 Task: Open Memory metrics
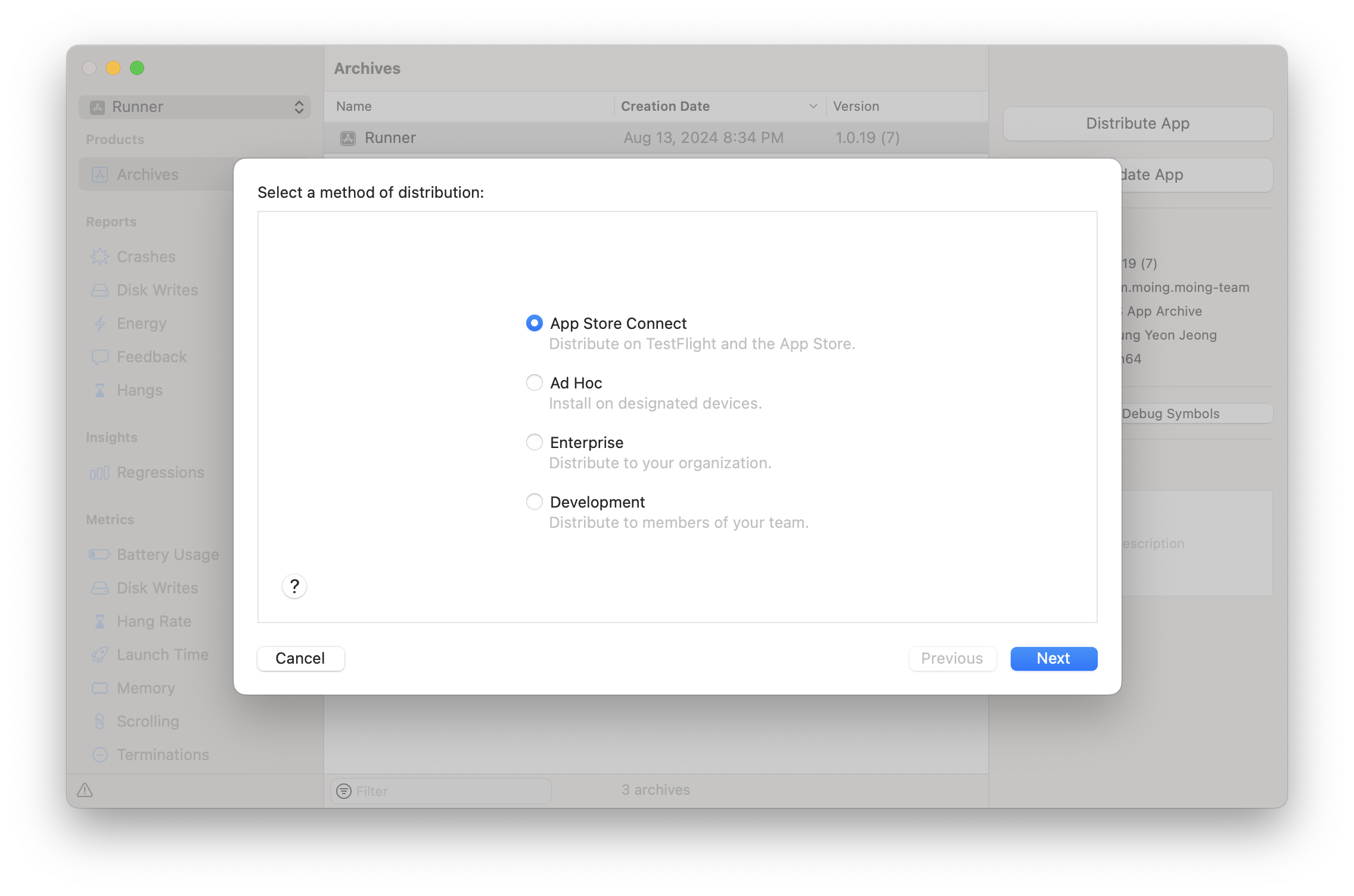point(146,688)
